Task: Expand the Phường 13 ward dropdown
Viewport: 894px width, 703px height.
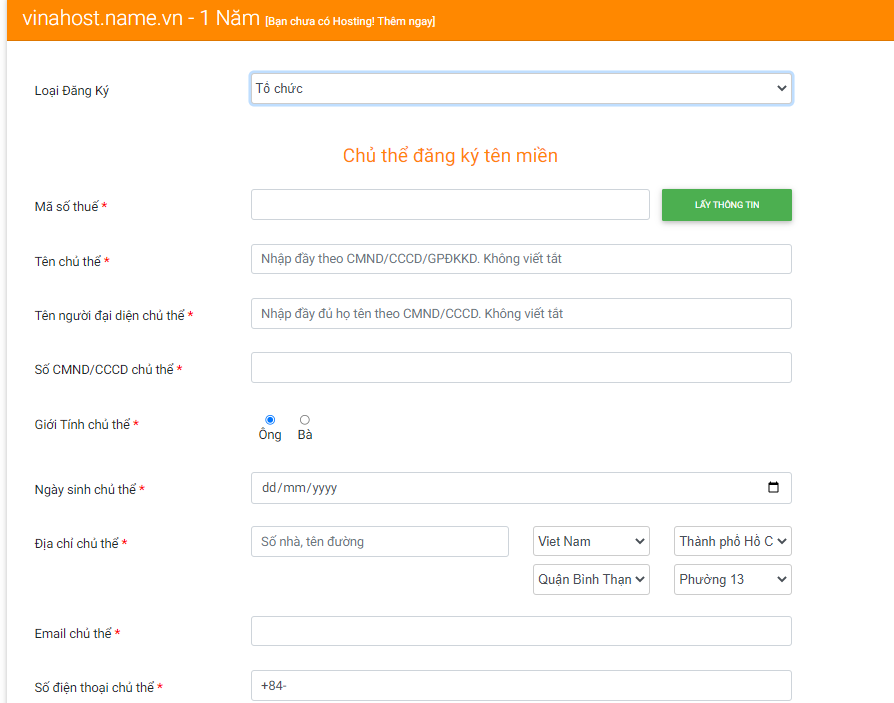Action: coord(733,579)
